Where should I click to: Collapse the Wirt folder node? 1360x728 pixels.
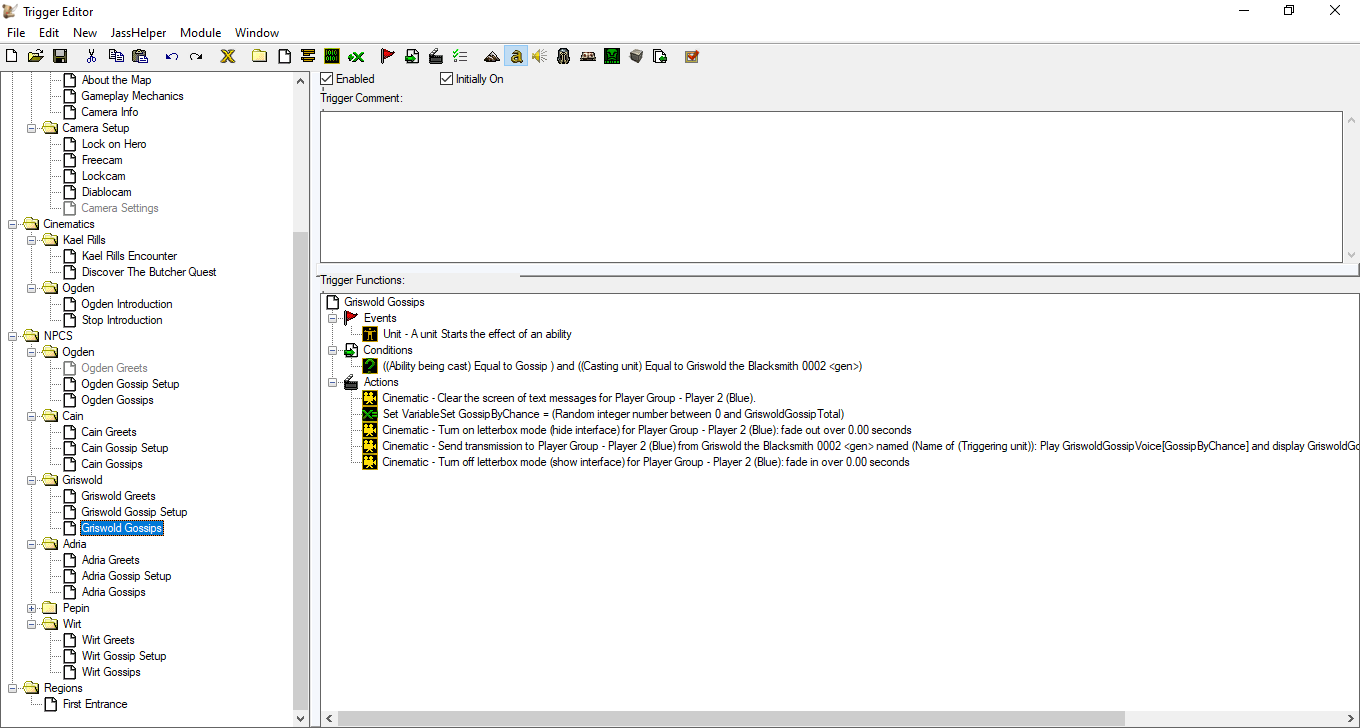[x=32, y=624]
